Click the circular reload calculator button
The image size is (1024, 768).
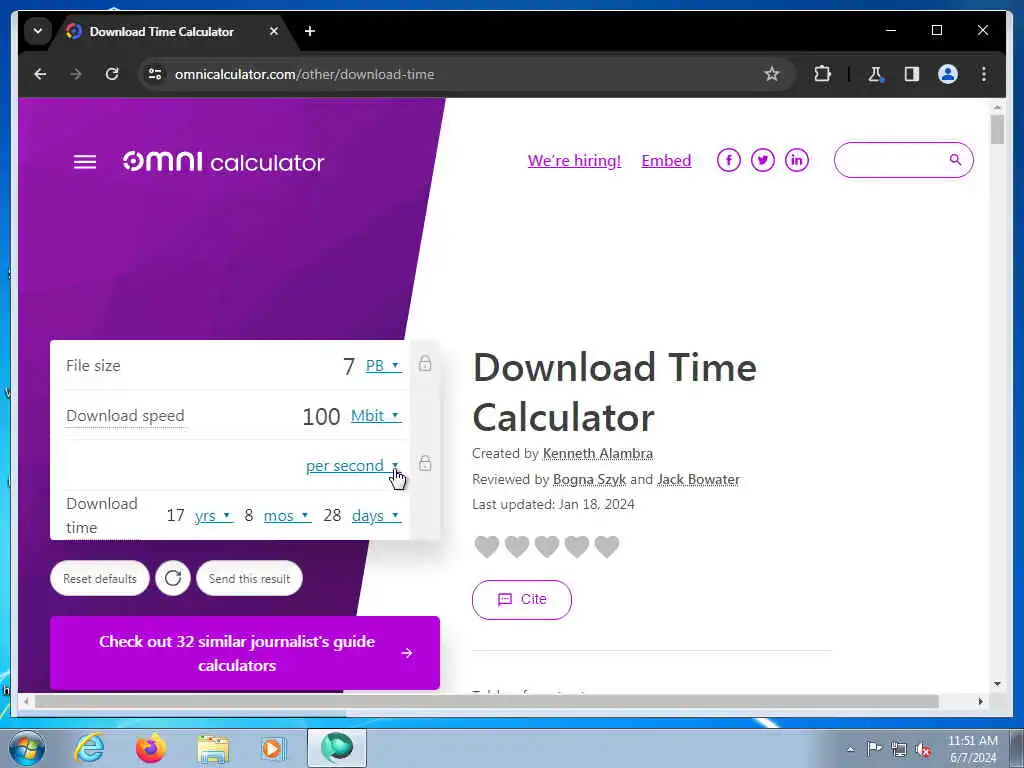pos(173,578)
